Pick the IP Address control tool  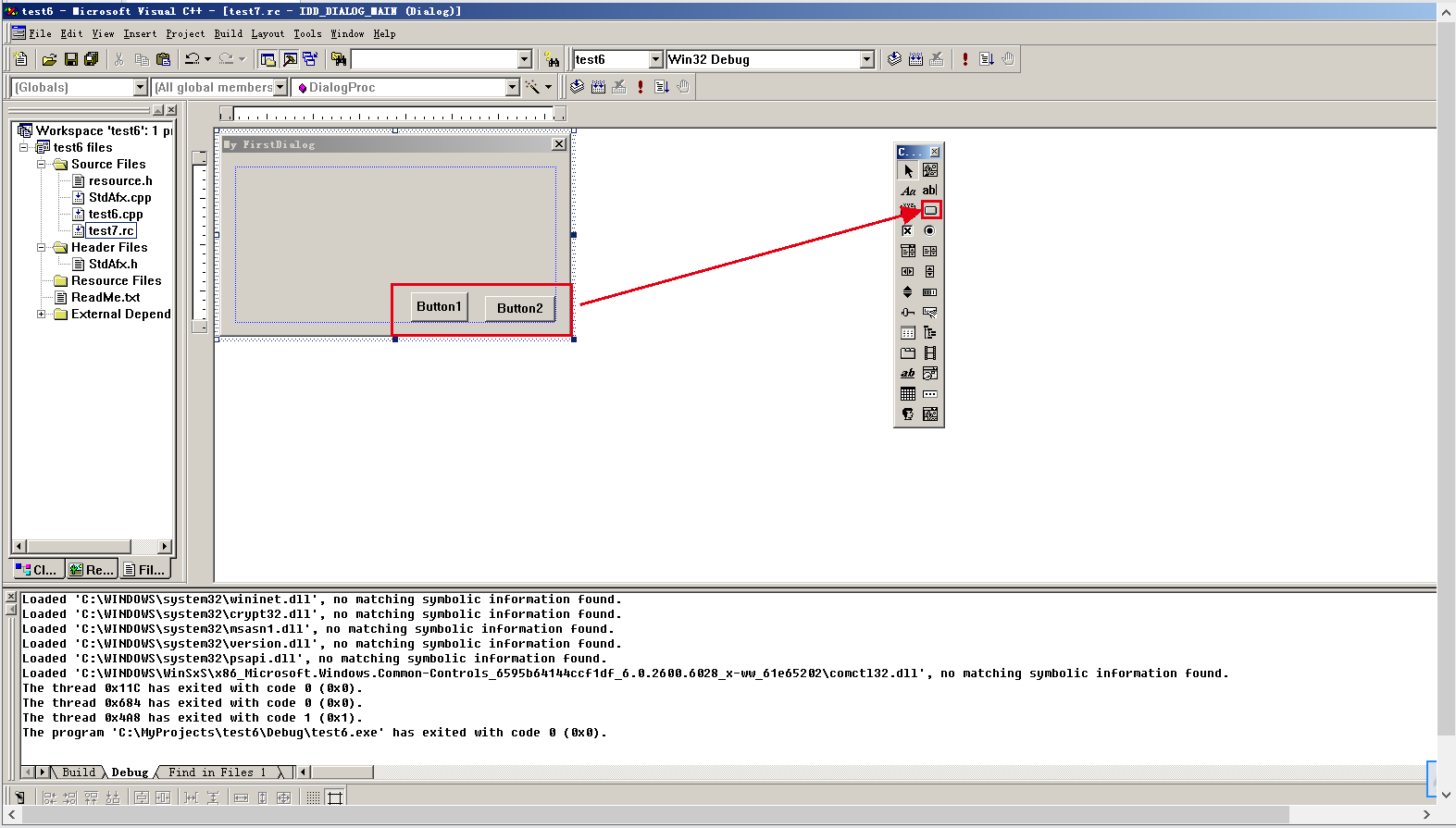[x=930, y=394]
